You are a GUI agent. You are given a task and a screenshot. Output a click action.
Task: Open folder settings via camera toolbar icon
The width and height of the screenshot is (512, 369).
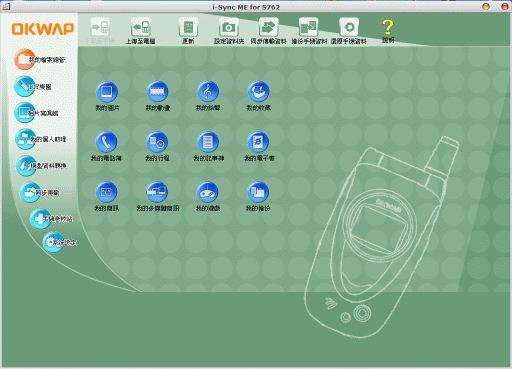pos(229,28)
